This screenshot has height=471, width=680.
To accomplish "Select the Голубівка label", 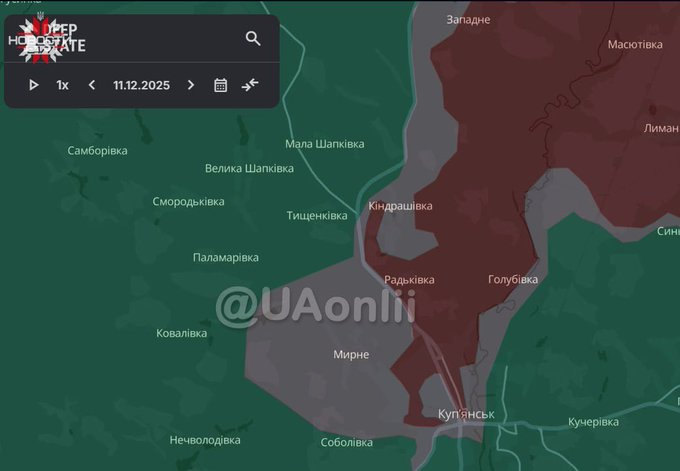I will [513, 280].
